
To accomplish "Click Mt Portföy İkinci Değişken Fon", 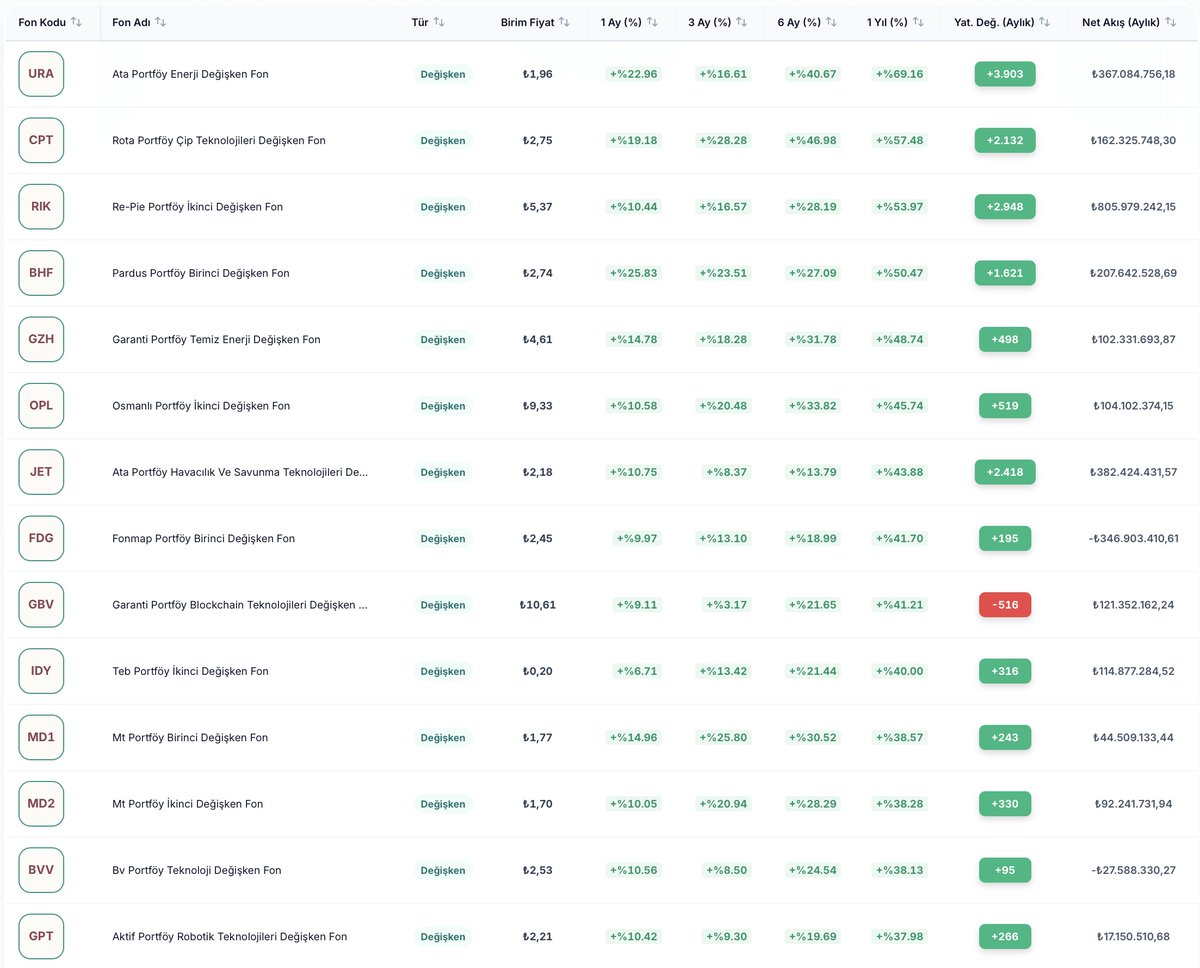I will [x=187, y=804].
